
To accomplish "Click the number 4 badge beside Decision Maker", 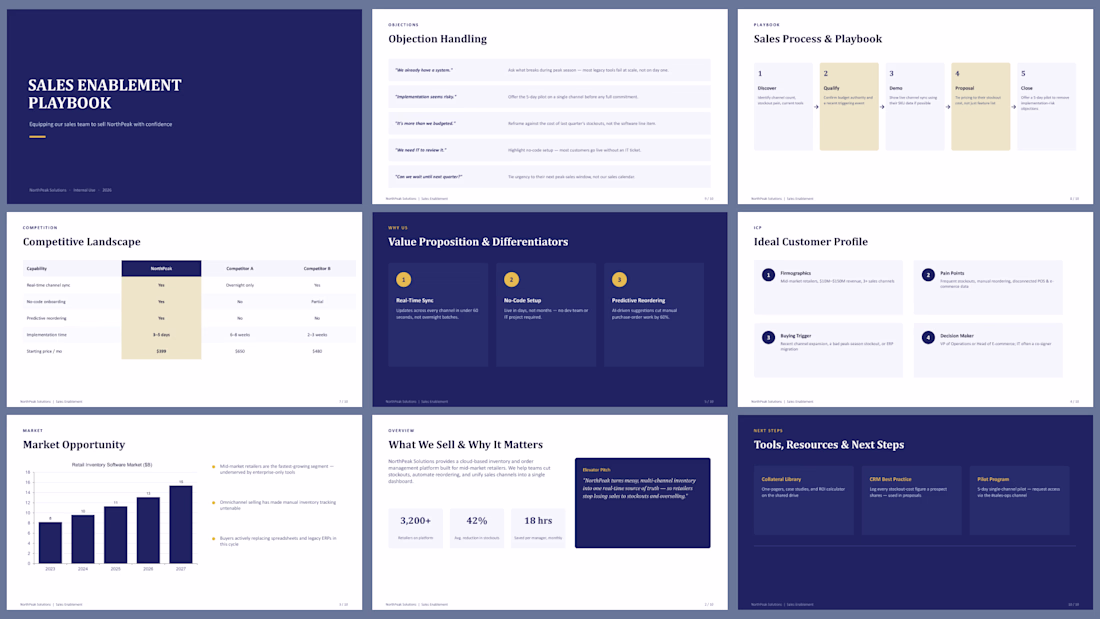I will click(x=928, y=338).
